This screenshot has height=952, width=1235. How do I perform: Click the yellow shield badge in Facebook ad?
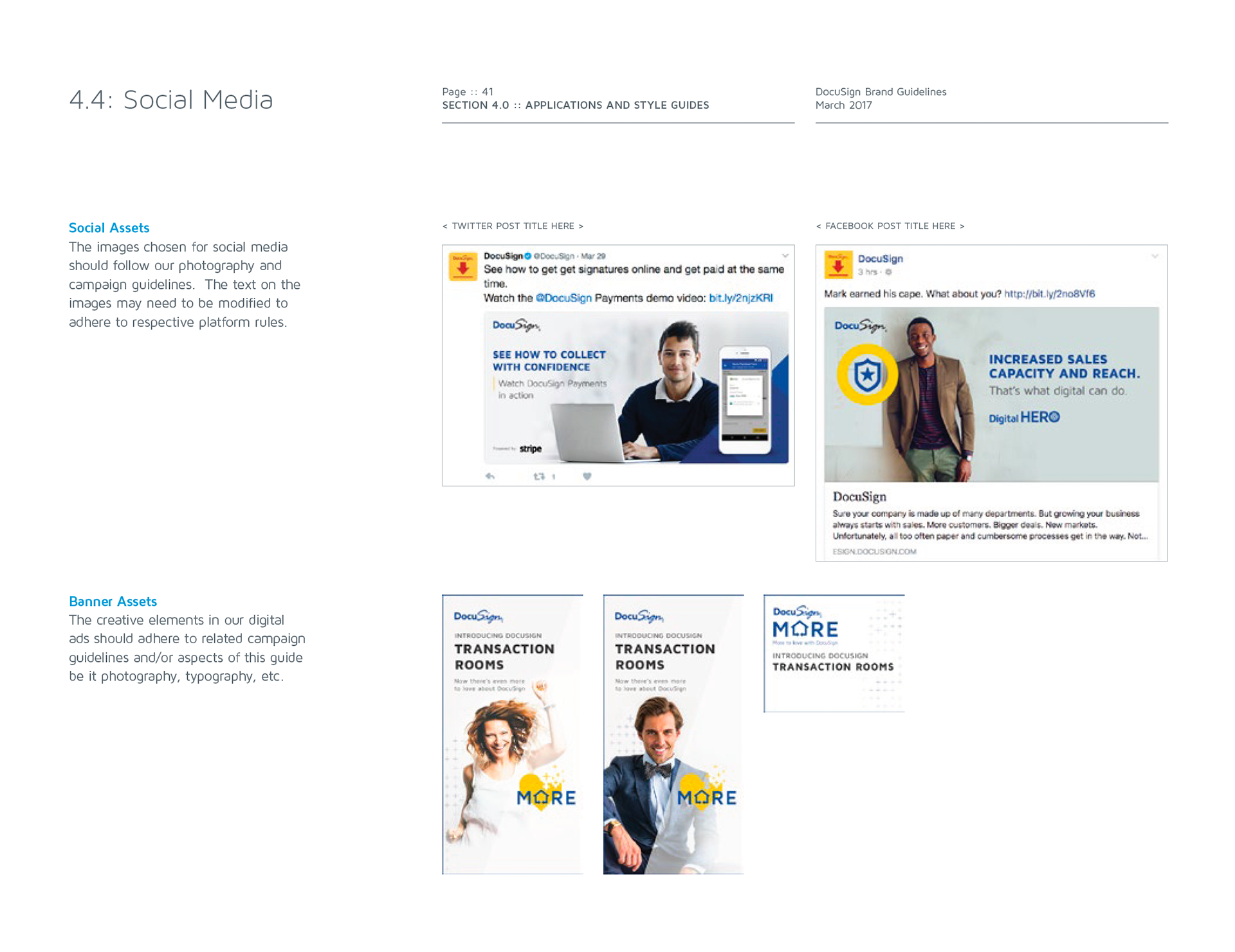tap(866, 374)
